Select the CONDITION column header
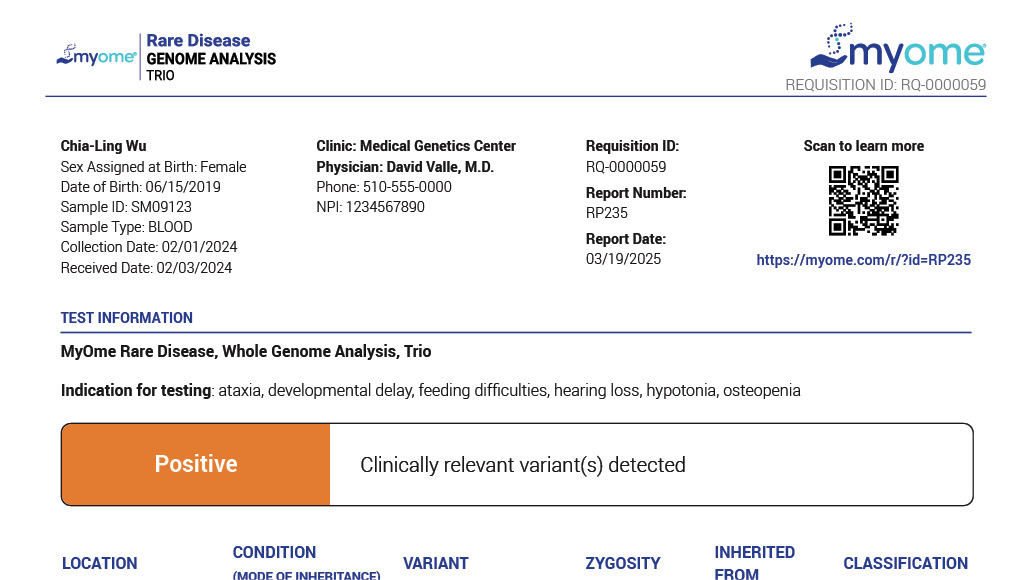The width and height of the screenshot is (1032, 580). (x=274, y=553)
